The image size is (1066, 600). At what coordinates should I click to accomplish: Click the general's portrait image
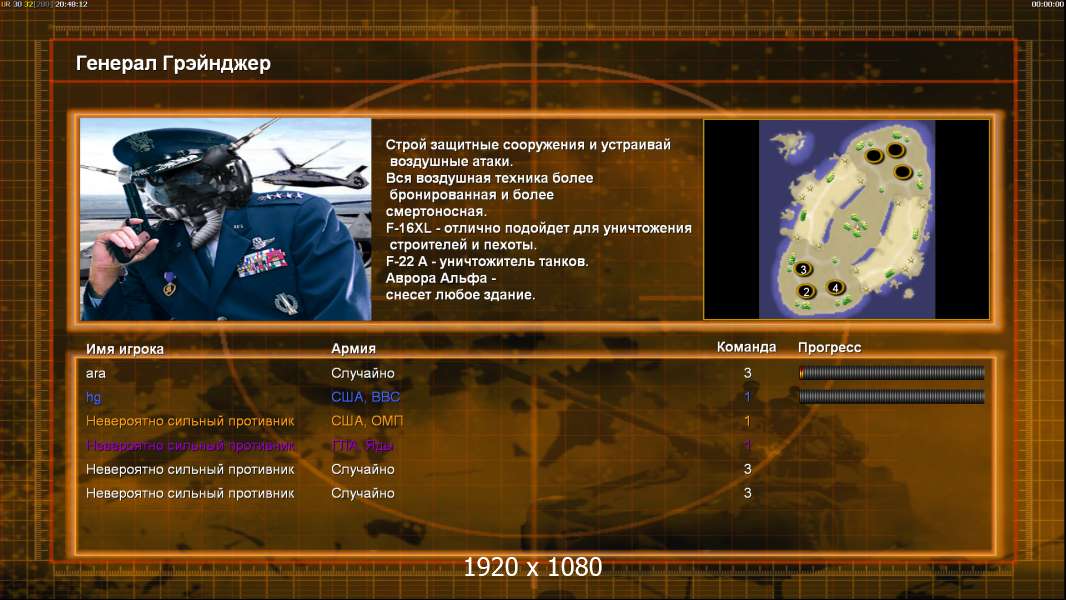coord(226,219)
